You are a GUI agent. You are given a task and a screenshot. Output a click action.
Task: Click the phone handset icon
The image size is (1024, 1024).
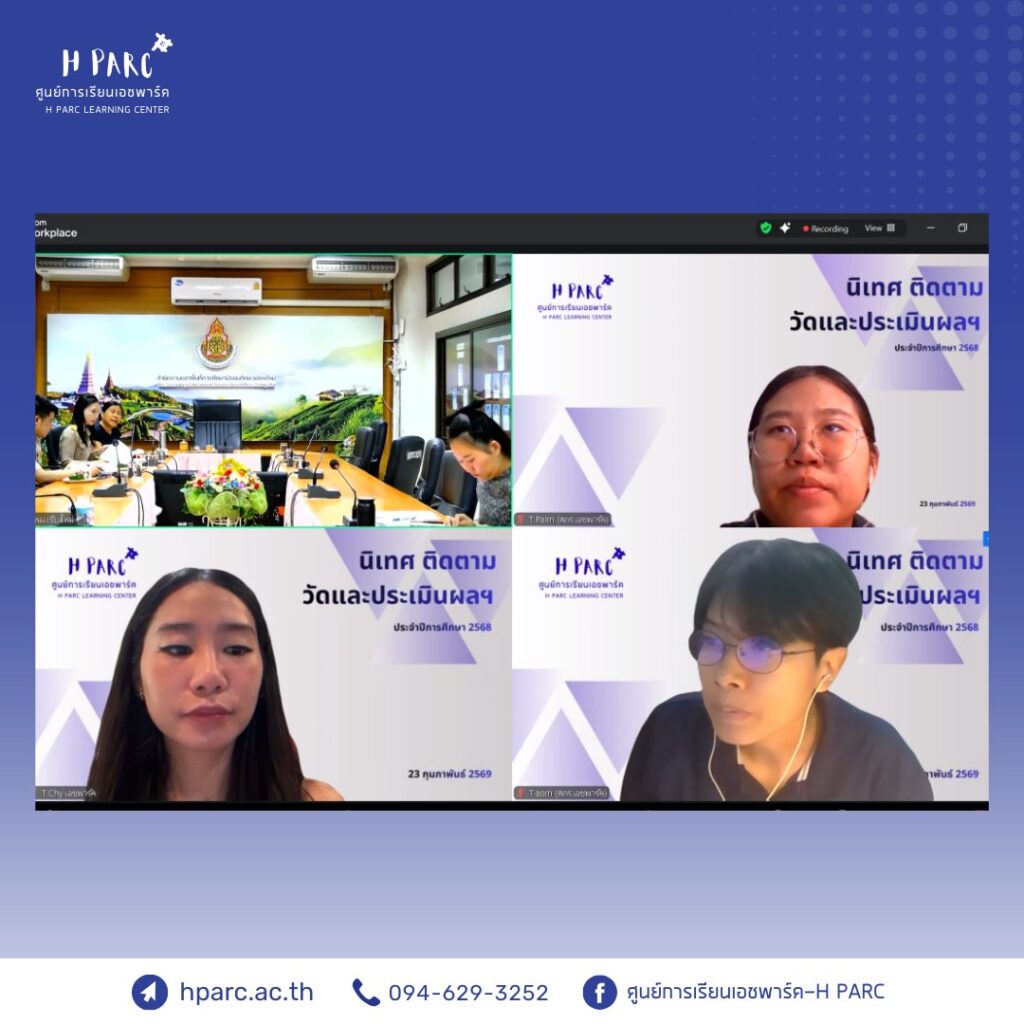[365, 992]
